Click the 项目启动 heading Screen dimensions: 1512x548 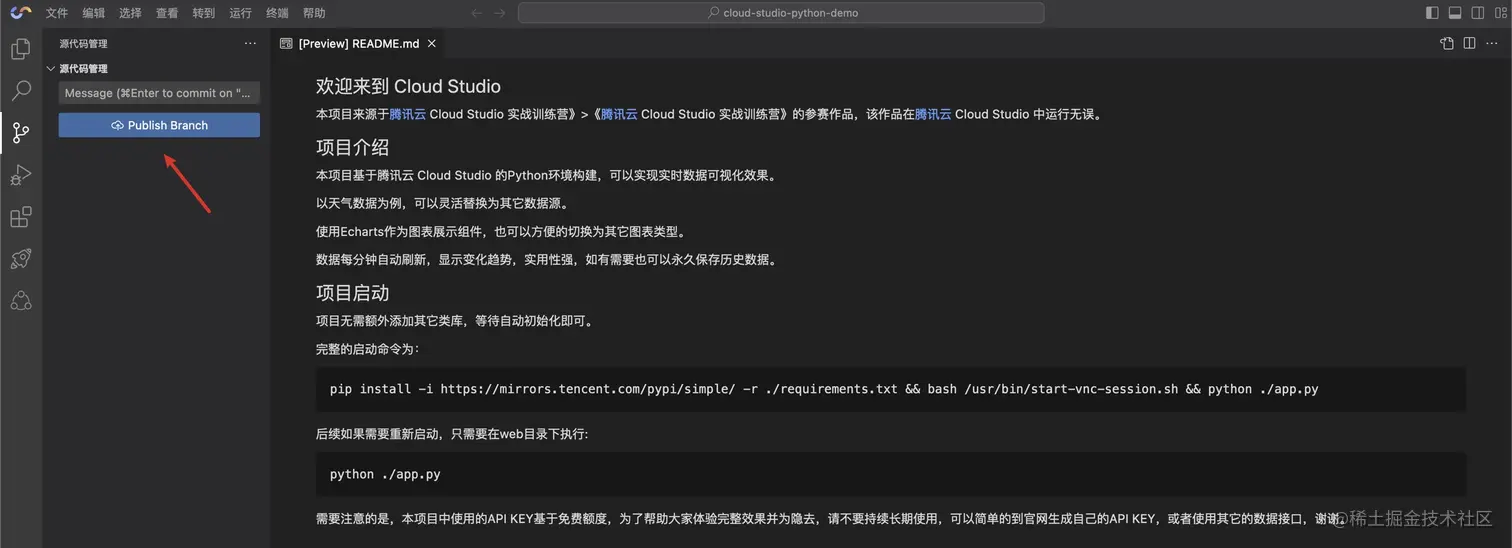pos(352,293)
